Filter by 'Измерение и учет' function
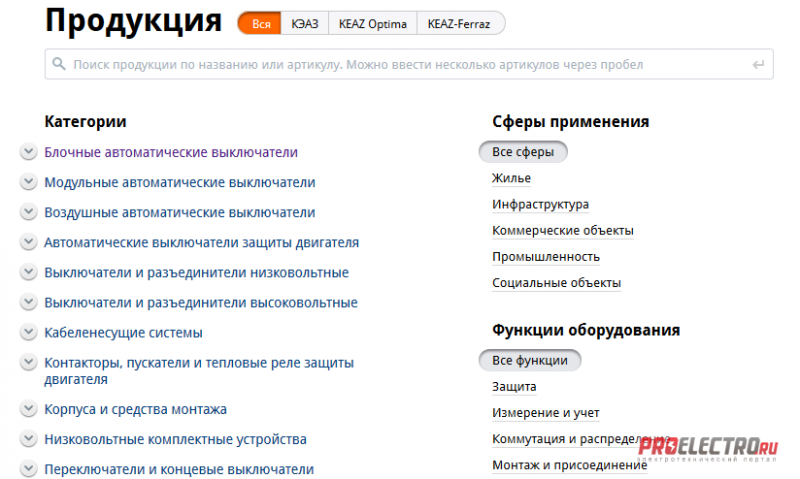 545,413
